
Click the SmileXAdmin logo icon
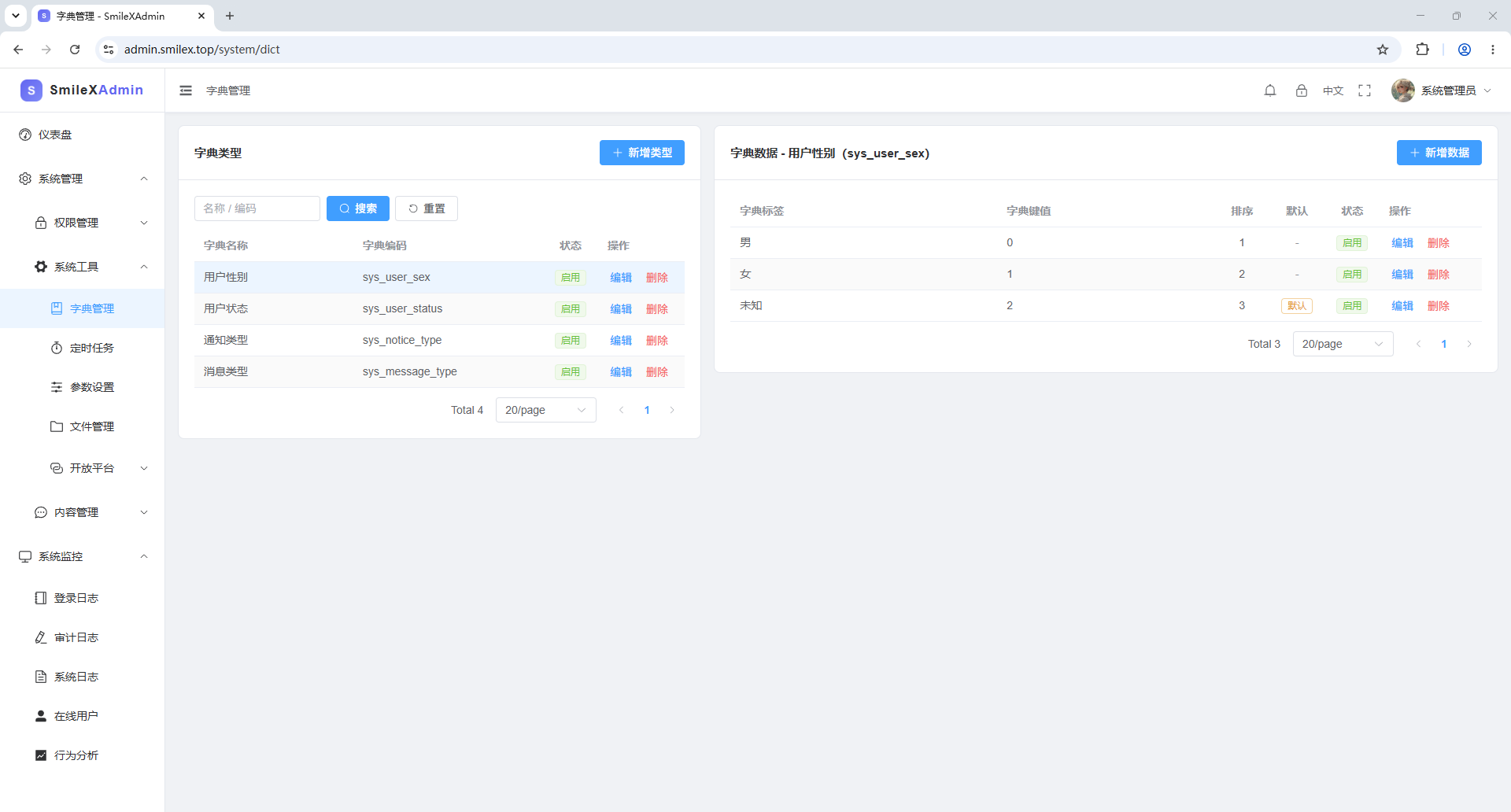tap(31, 90)
